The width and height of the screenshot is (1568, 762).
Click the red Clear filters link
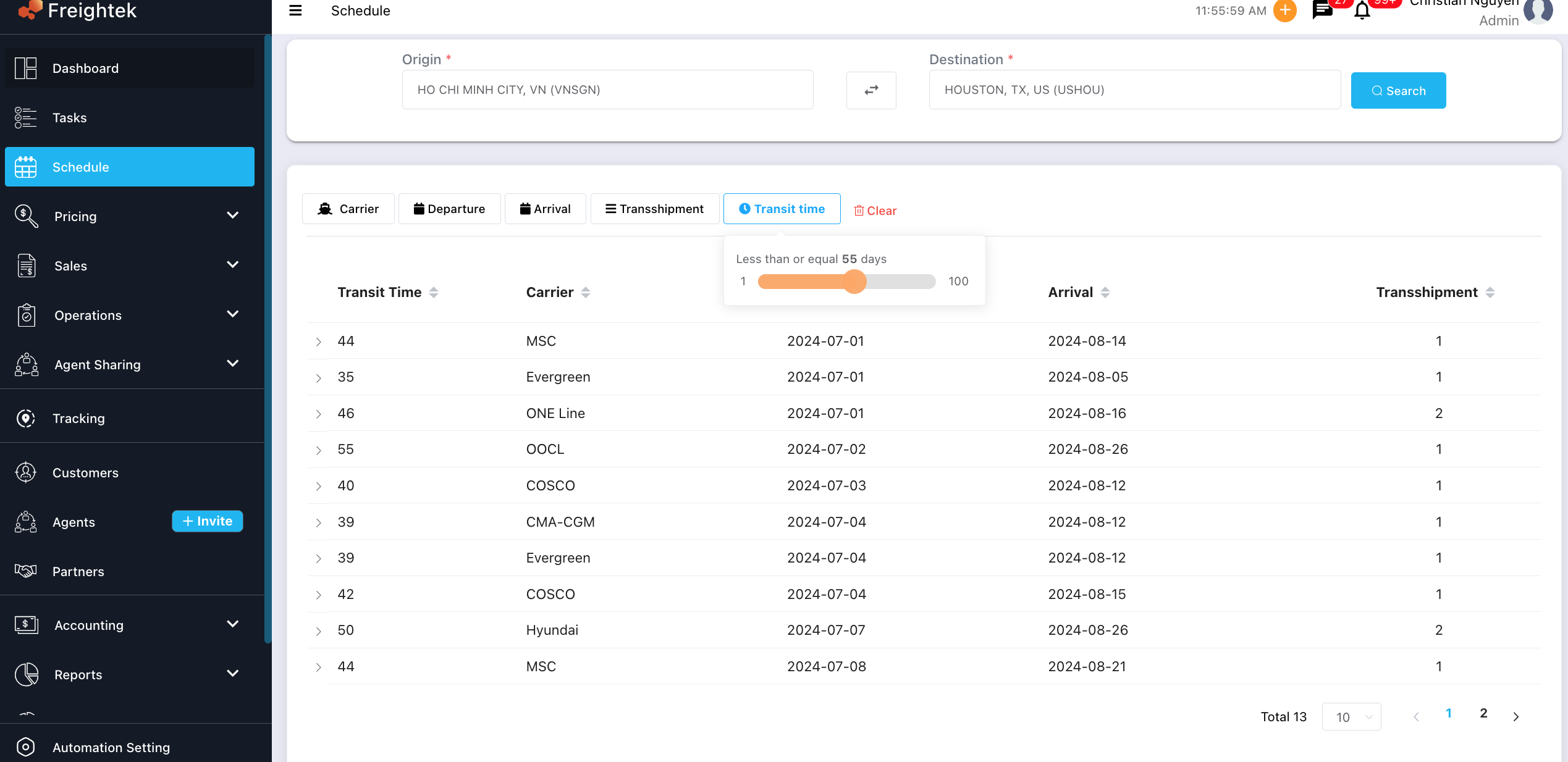(x=875, y=211)
